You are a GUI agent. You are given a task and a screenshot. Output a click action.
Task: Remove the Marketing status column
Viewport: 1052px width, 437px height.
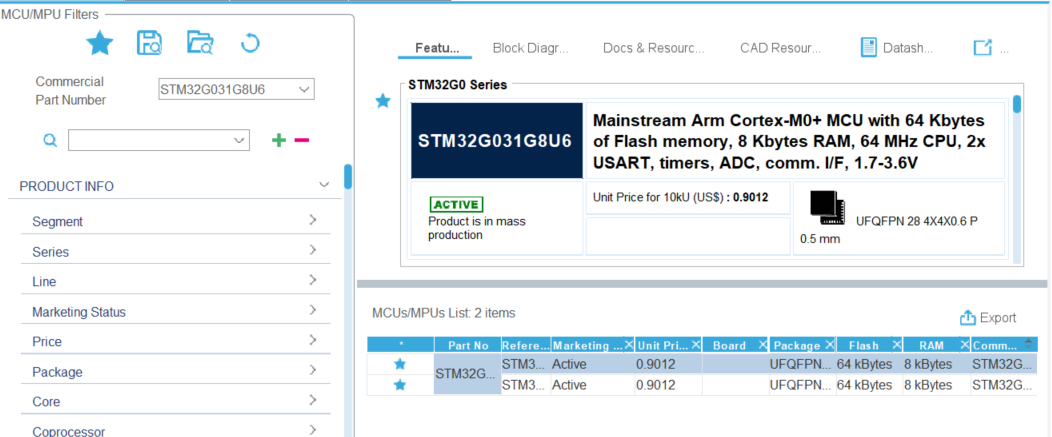(629, 345)
